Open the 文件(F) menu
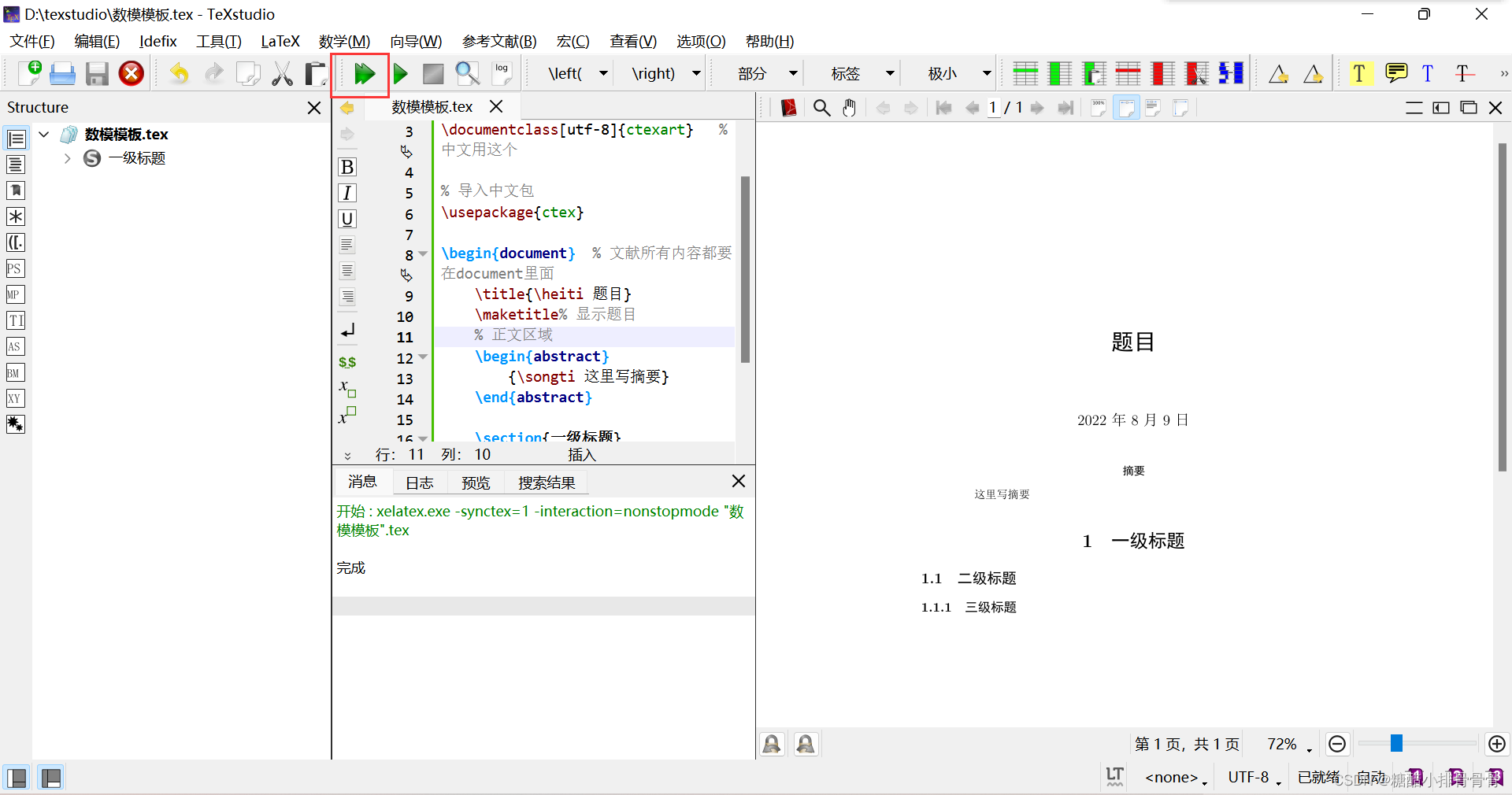Image resolution: width=1512 pixels, height=795 pixels. 32,41
